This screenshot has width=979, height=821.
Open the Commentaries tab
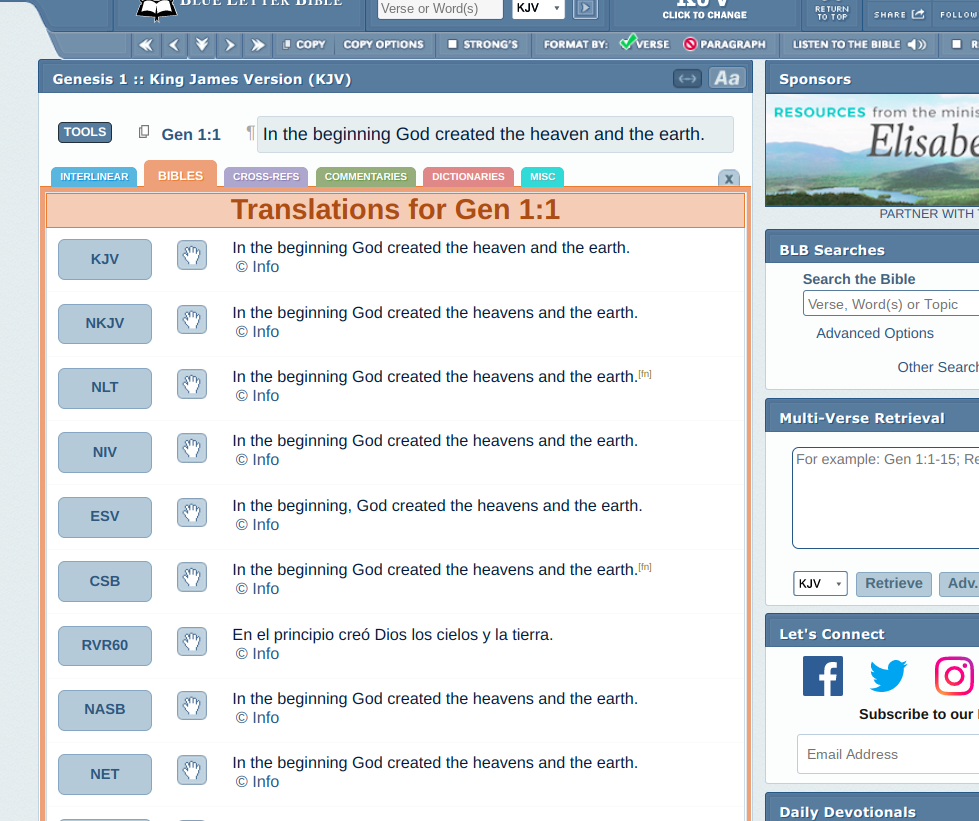tap(365, 177)
